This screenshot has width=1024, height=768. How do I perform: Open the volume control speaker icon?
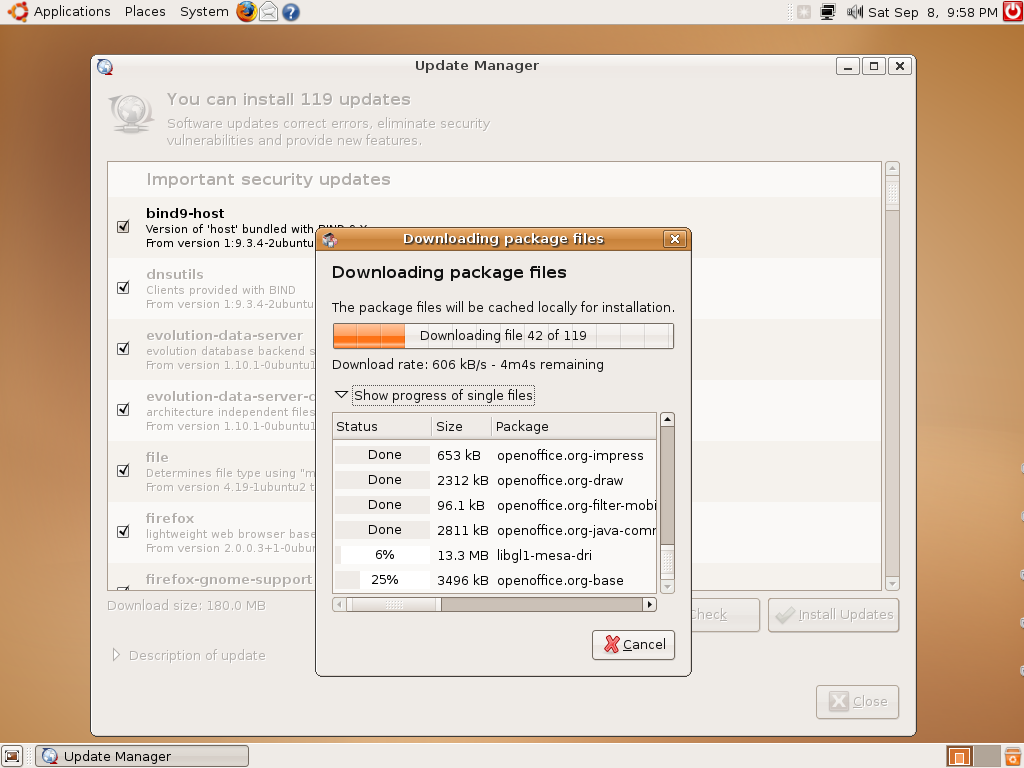pos(854,12)
